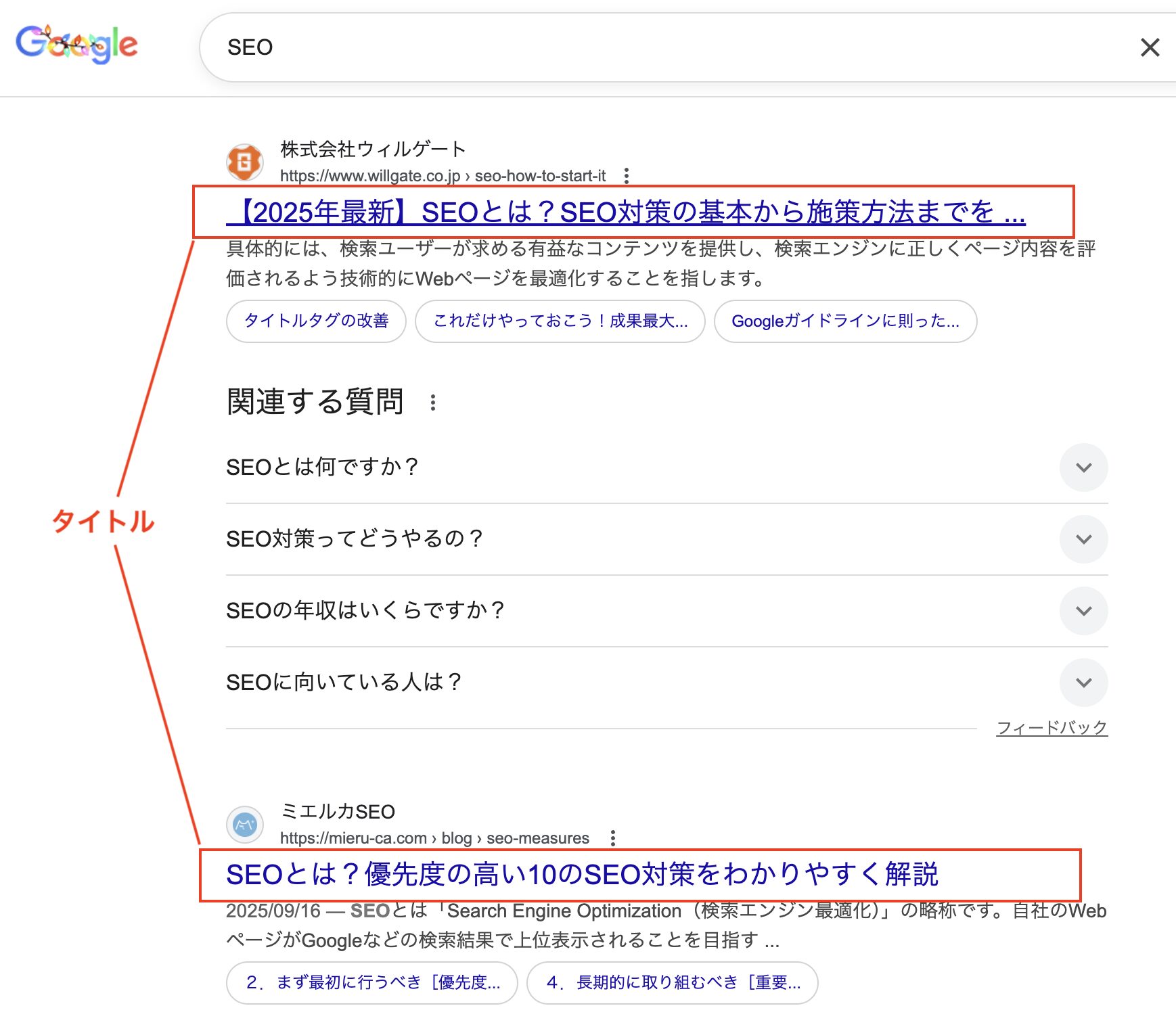Select the これだけやっておこう！成果最大... chip

coord(560,321)
